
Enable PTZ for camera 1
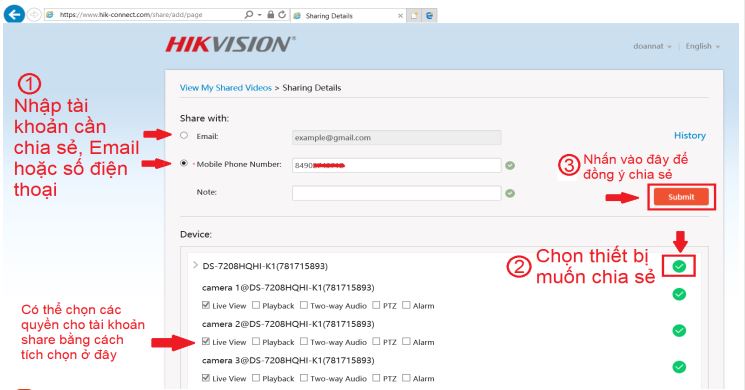click(x=376, y=305)
